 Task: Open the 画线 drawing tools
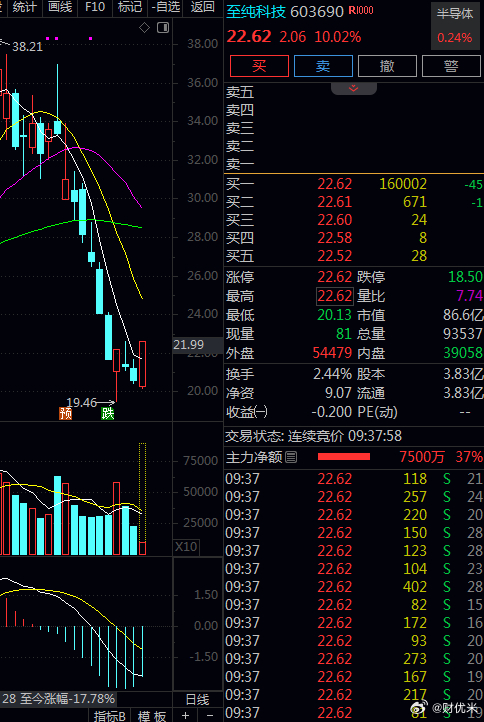point(60,7)
